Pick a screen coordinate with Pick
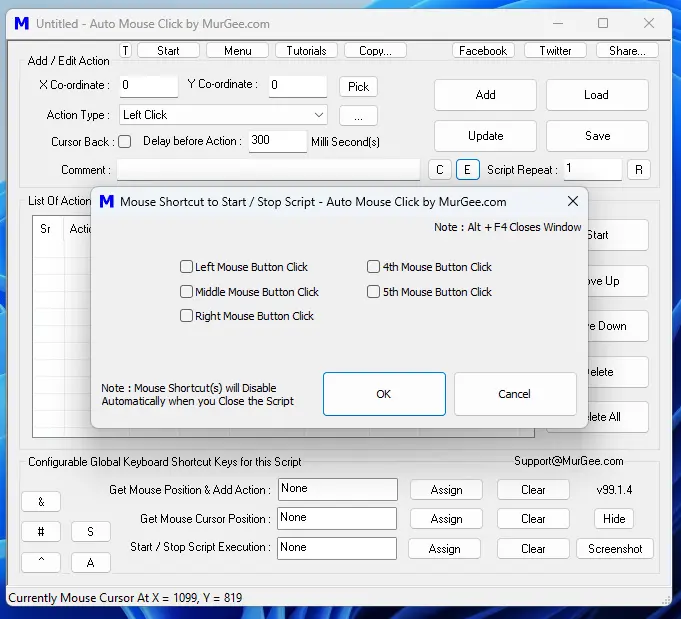 point(358,86)
